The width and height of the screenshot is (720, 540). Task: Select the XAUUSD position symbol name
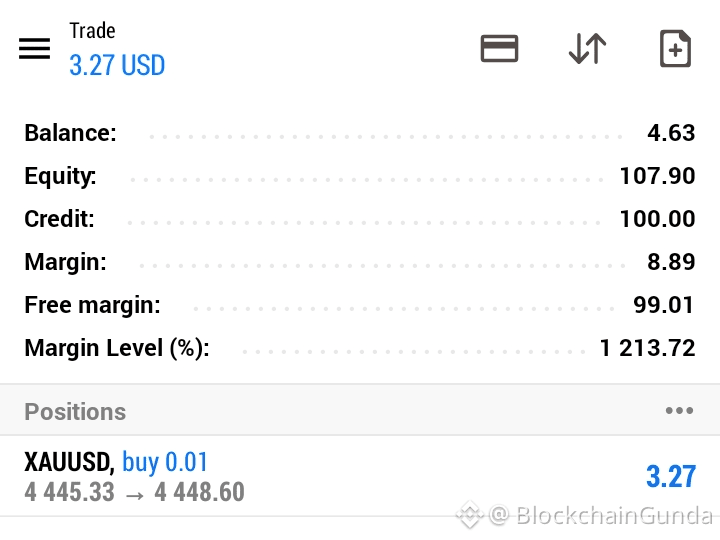pos(69,462)
